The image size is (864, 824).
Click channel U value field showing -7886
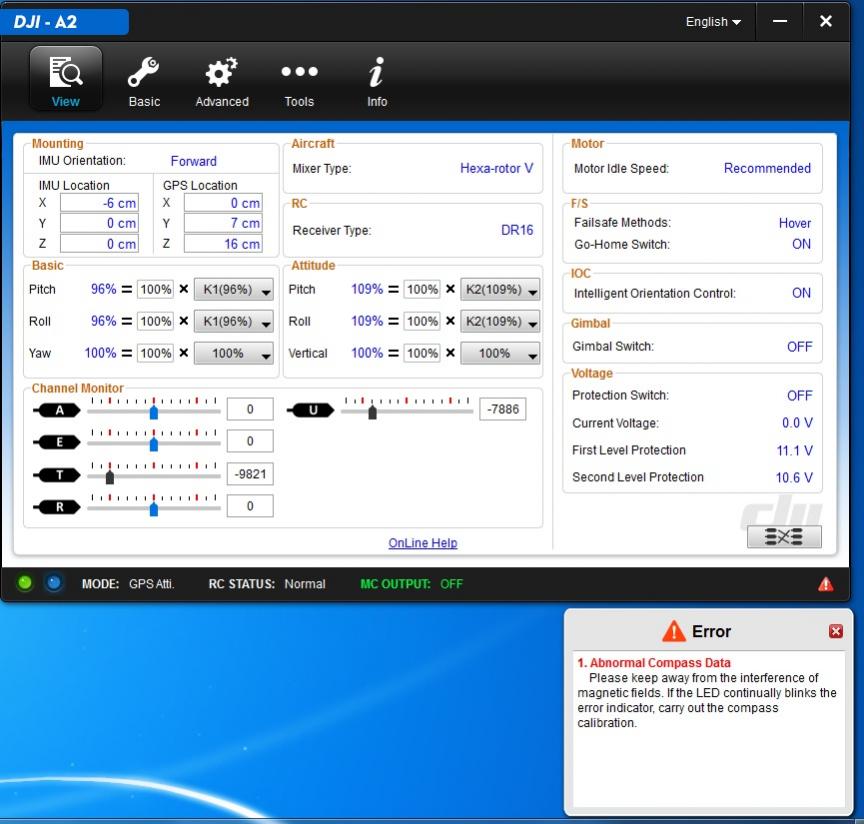[x=503, y=409]
